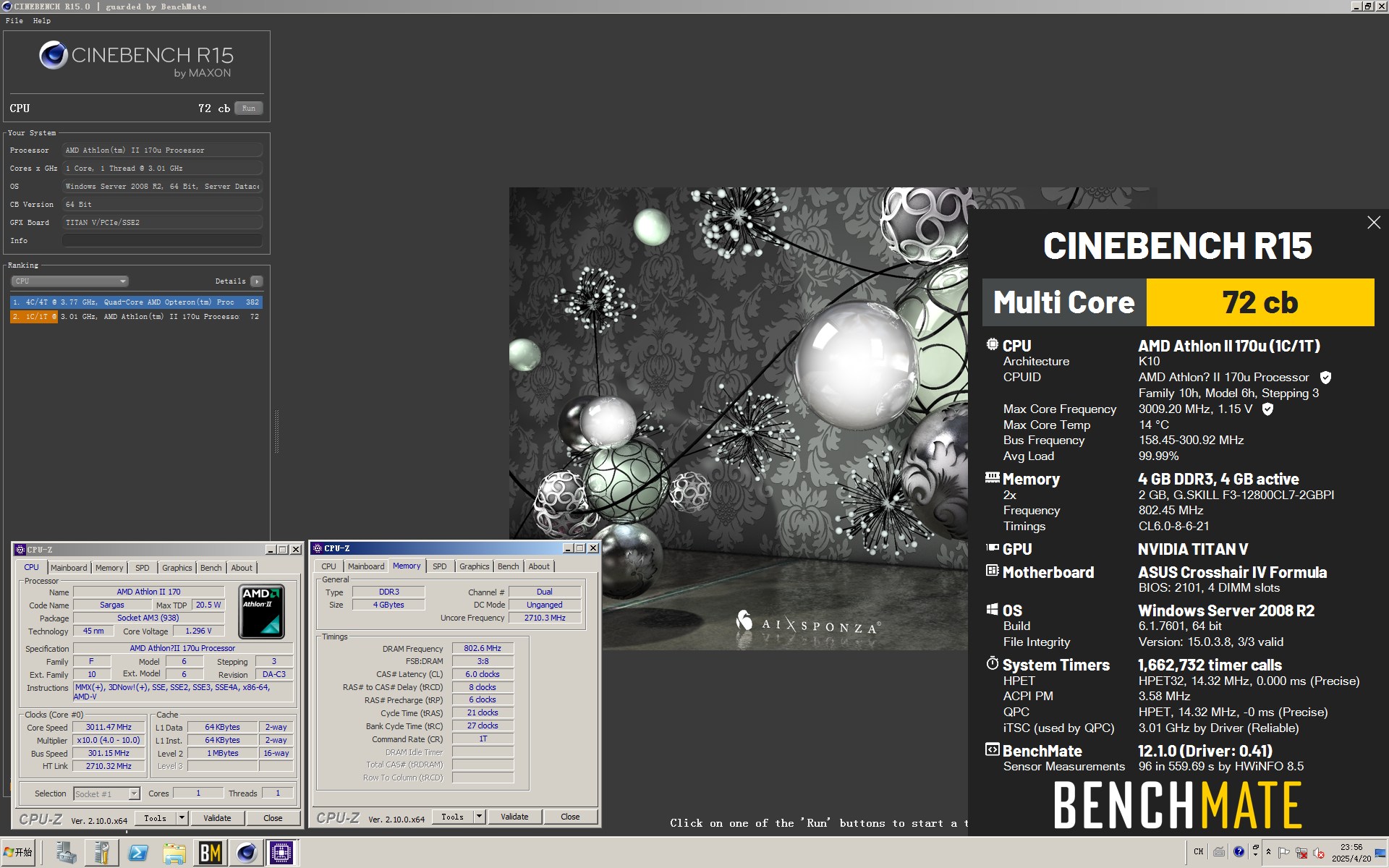The image size is (1389, 868).
Task: Switch to CPU-Z via purple chip taskbar icon
Action: [x=281, y=853]
